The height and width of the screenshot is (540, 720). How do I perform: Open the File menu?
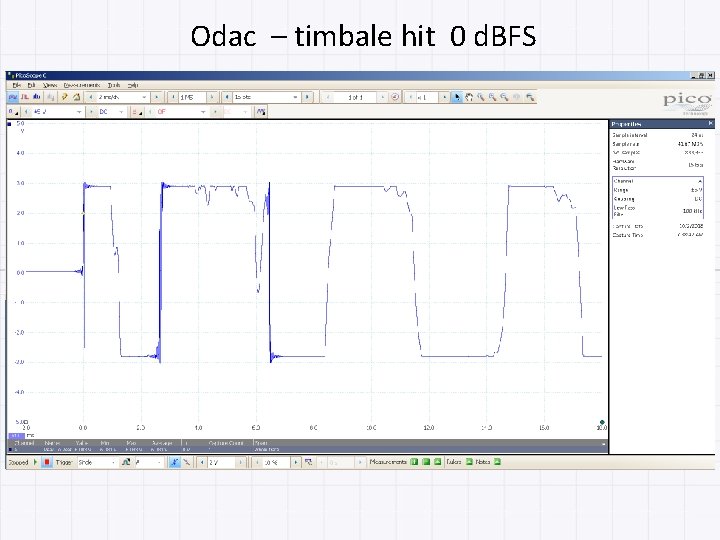pos(17,85)
